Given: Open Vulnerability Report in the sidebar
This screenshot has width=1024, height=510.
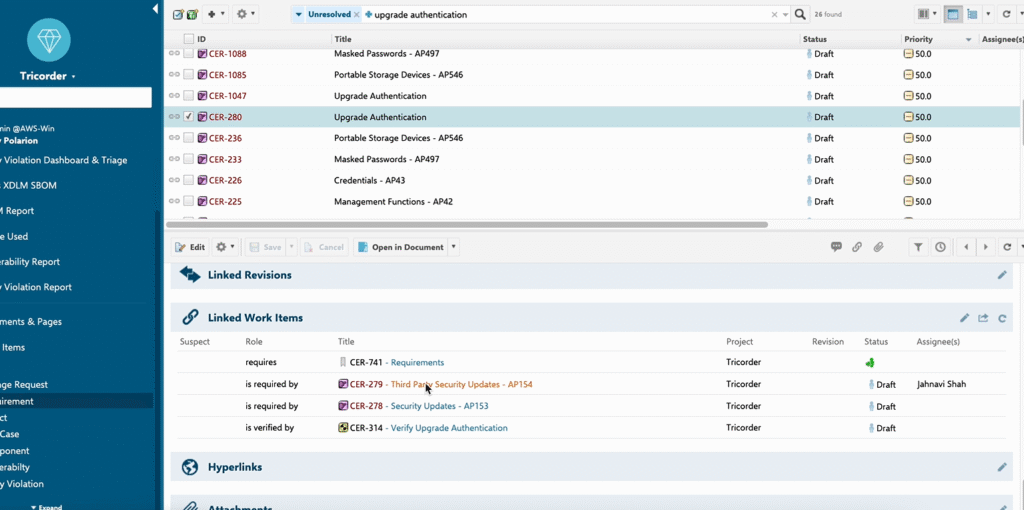Looking at the screenshot, I should tap(32, 262).
